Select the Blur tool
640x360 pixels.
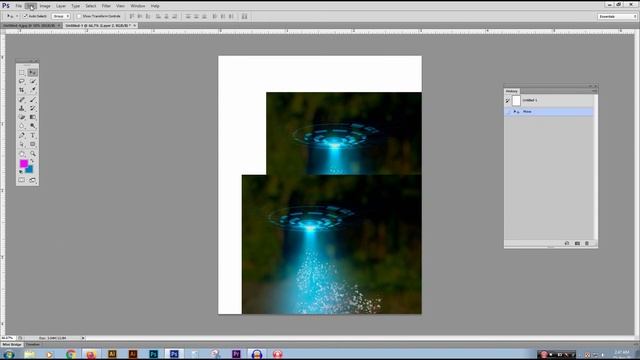22,126
